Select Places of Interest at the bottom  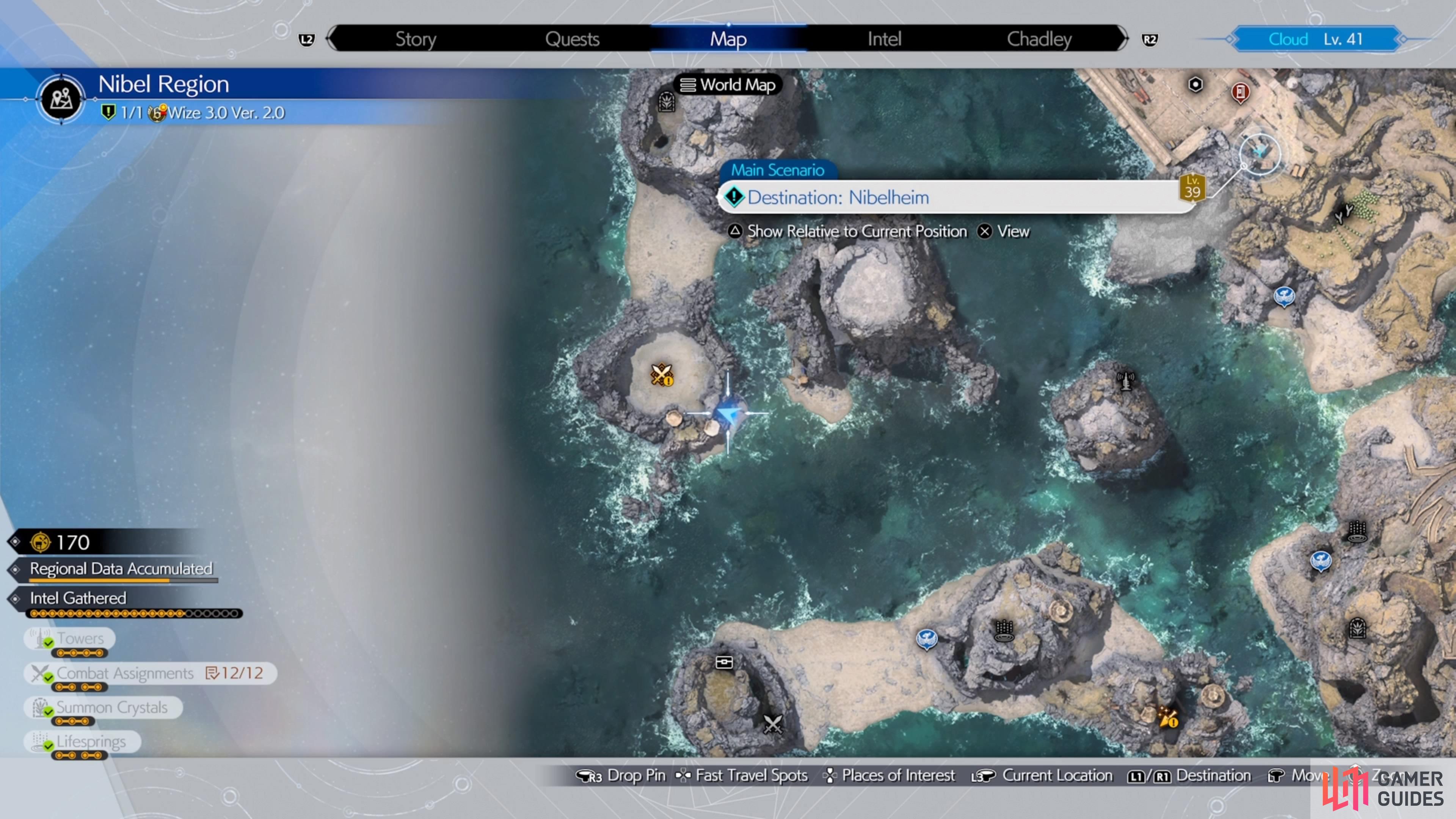889,775
